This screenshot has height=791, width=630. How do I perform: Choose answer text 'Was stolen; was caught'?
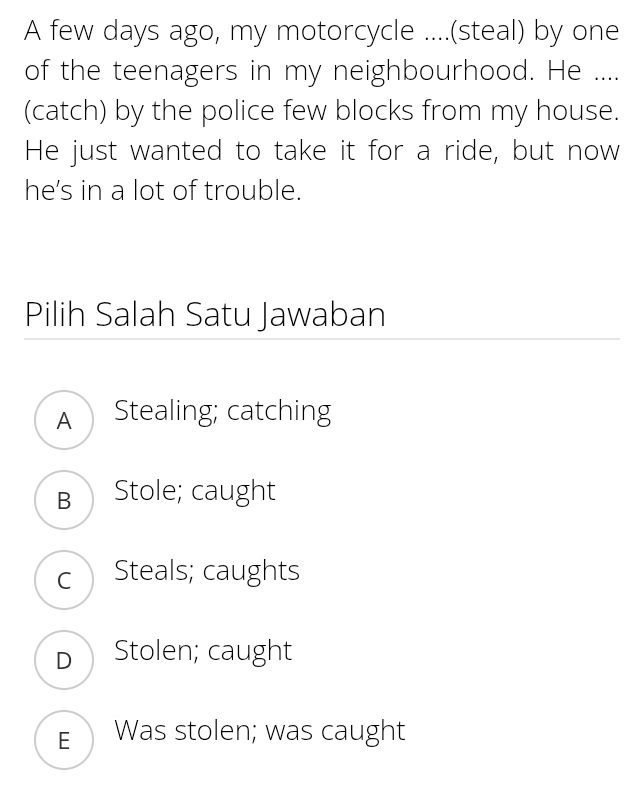point(260,731)
